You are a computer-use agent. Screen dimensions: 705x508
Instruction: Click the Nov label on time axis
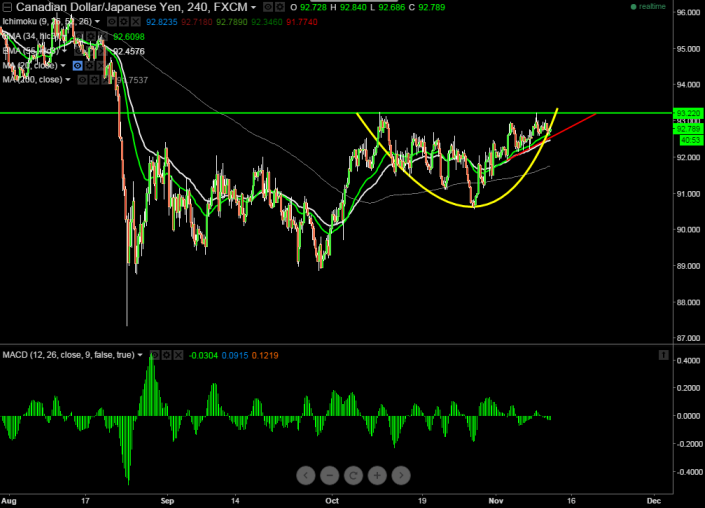[496, 501]
